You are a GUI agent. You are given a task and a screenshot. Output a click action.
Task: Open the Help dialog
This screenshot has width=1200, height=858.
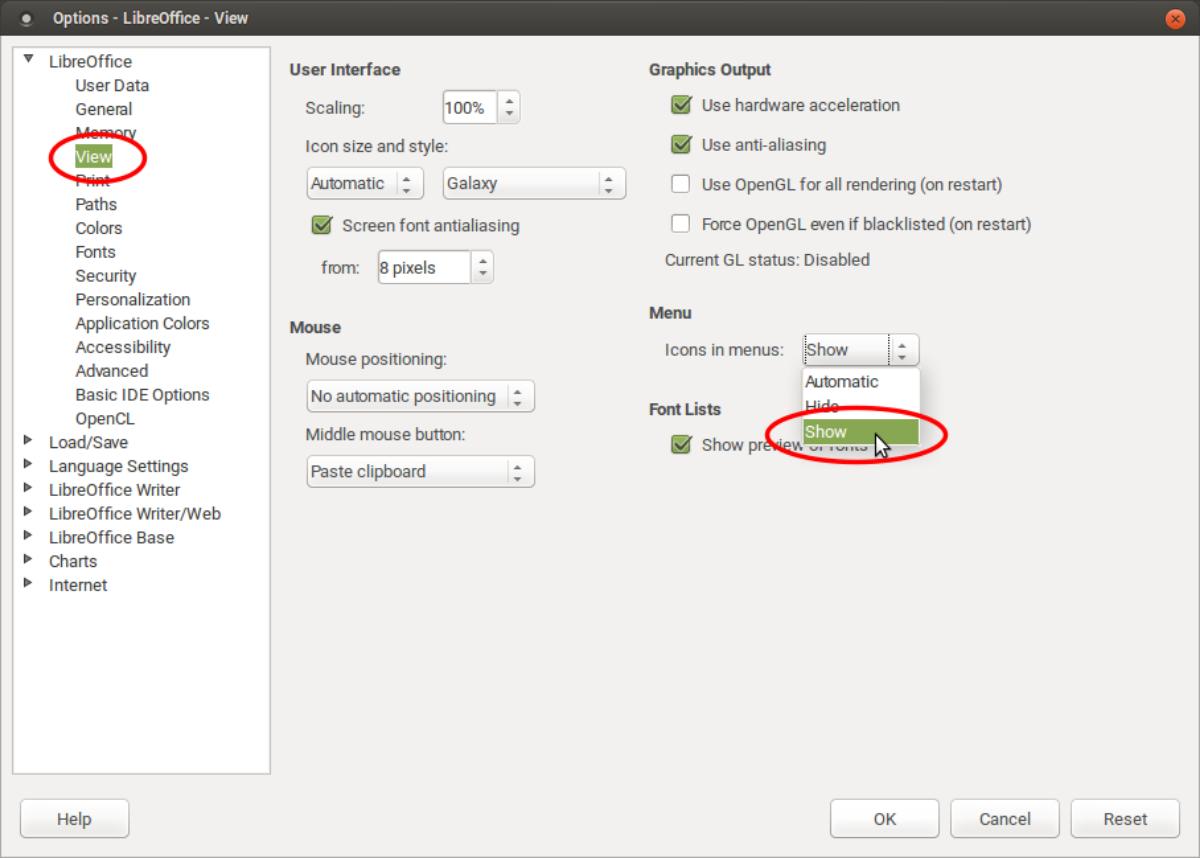pyautogui.click(x=73, y=818)
